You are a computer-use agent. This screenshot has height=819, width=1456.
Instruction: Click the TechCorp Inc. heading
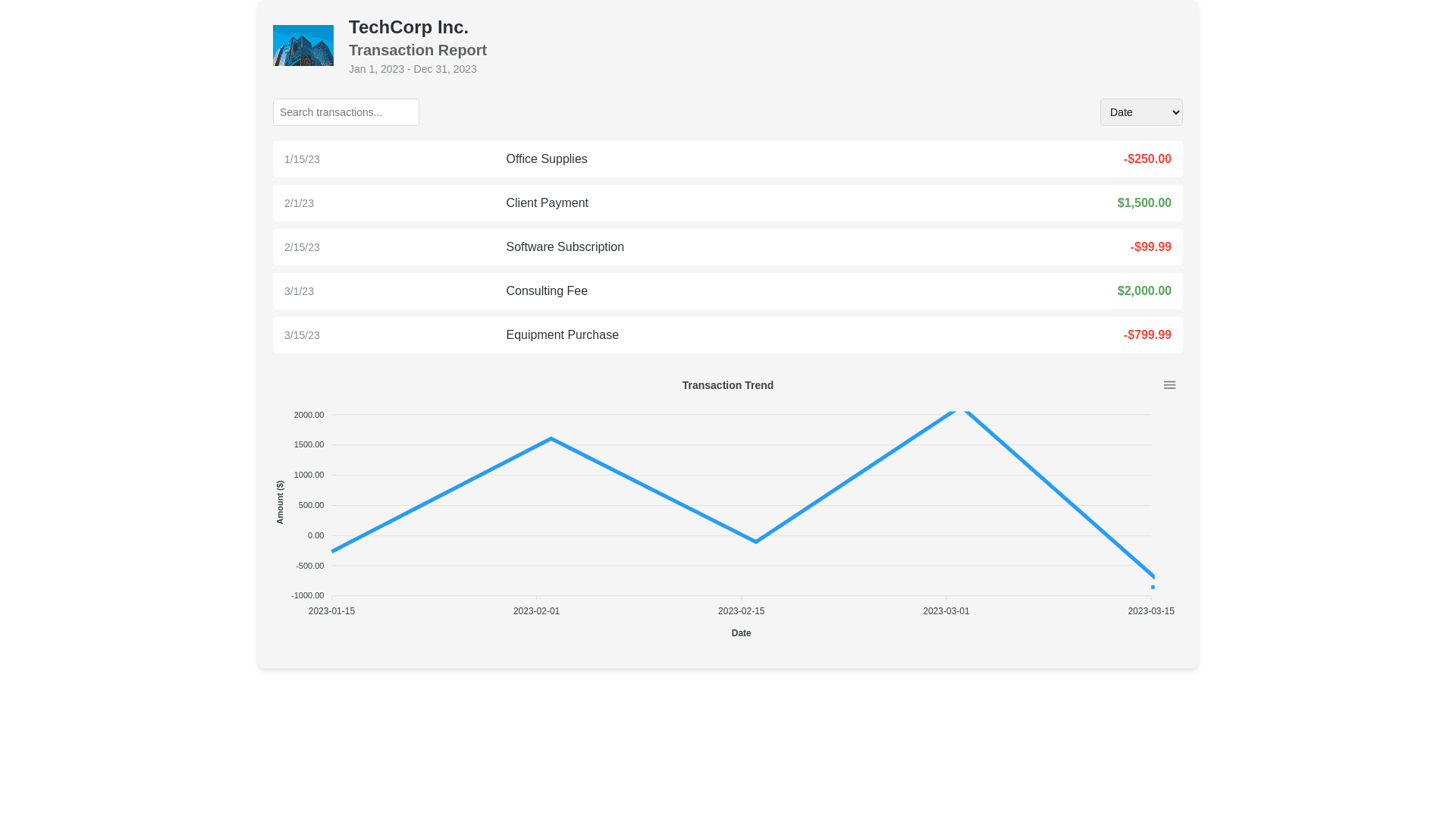[408, 27]
